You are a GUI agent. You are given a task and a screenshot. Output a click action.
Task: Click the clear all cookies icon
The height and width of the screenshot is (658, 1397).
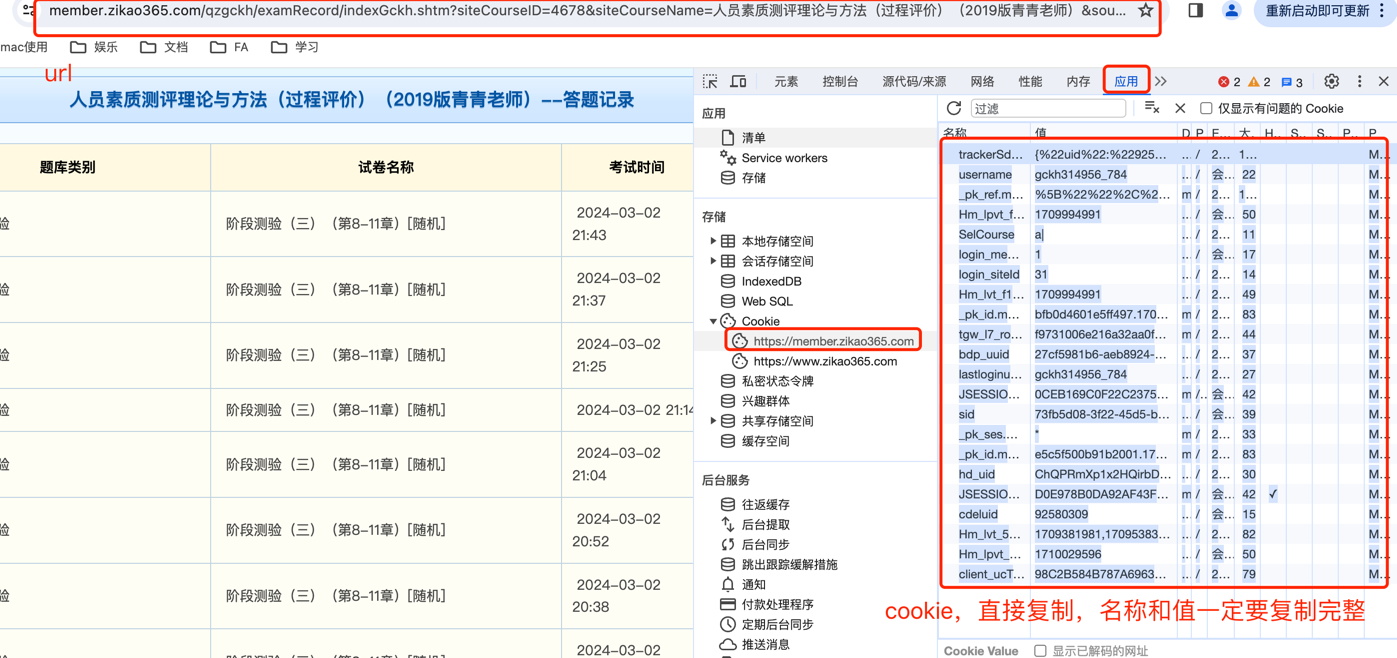tap(1152, 108)
